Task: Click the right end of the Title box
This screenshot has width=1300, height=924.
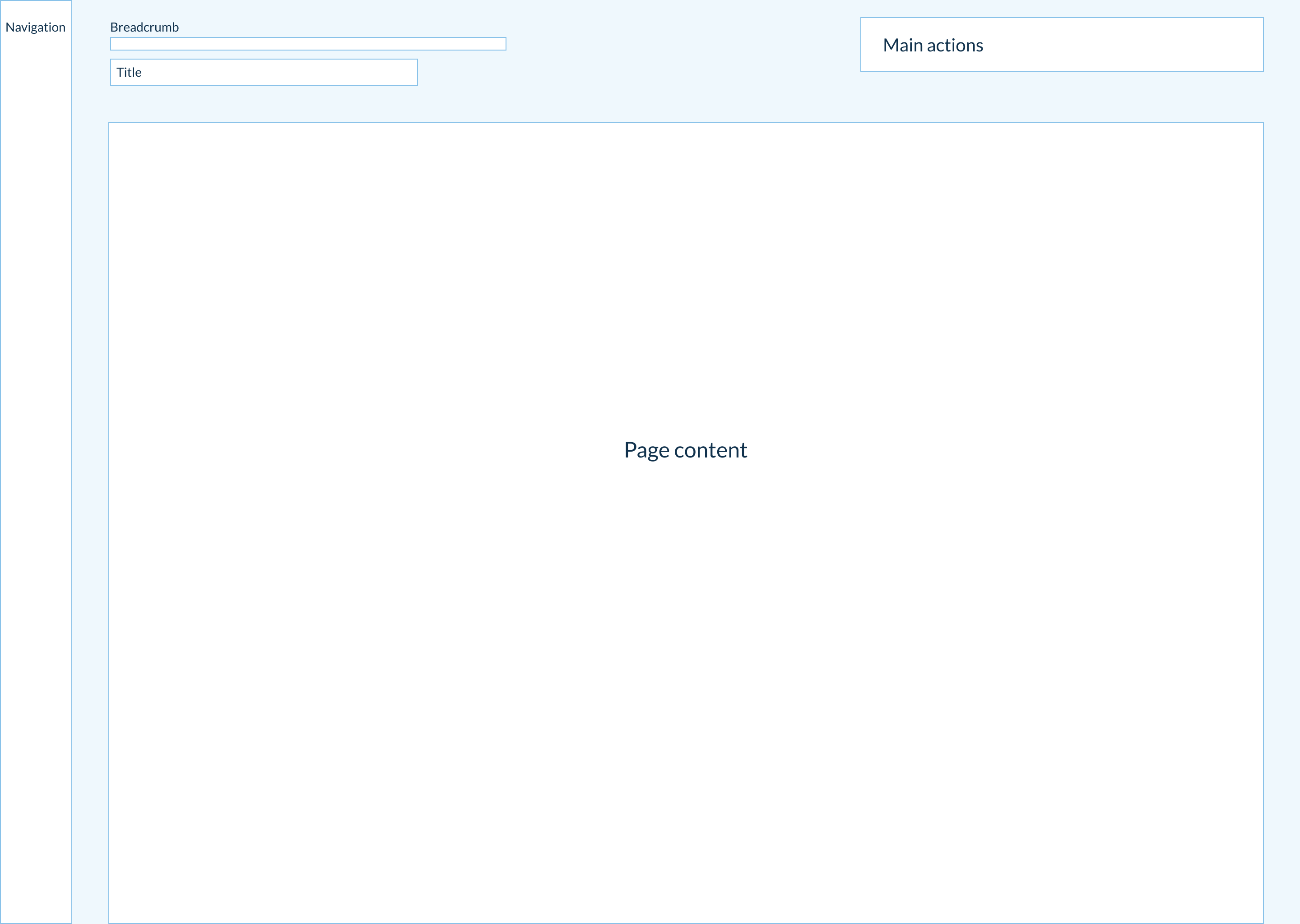Action: click(407, 72)
